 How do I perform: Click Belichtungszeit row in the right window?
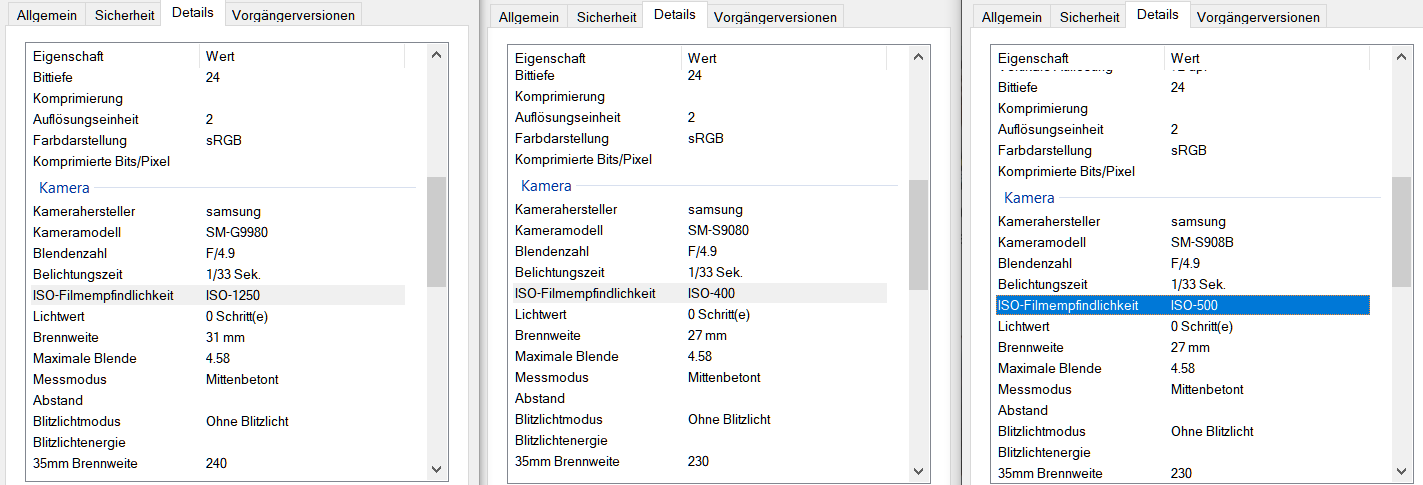pyautogui.click(x=1183, y=284)
